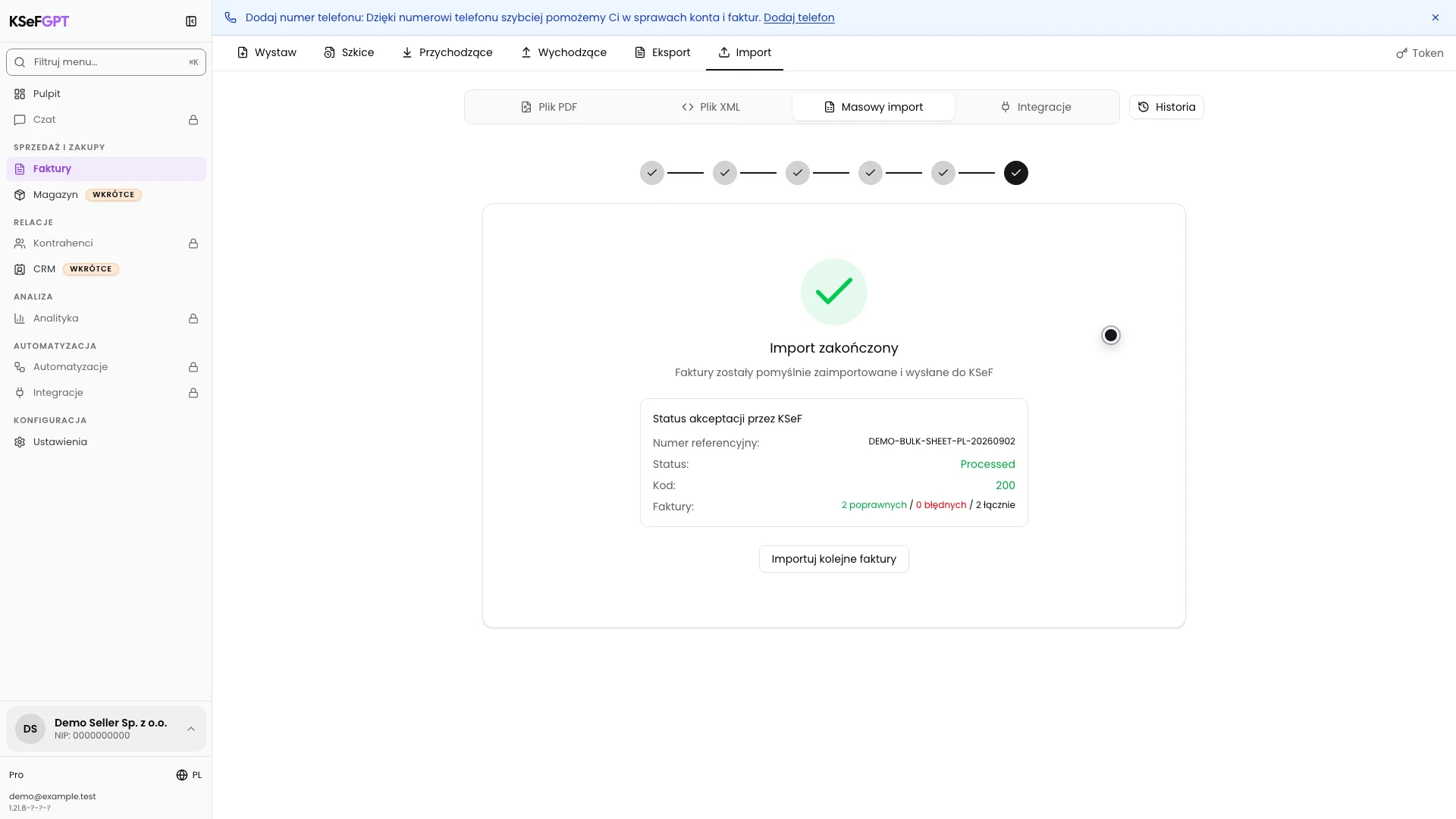Click the first completed step indicator

[652, 173]
